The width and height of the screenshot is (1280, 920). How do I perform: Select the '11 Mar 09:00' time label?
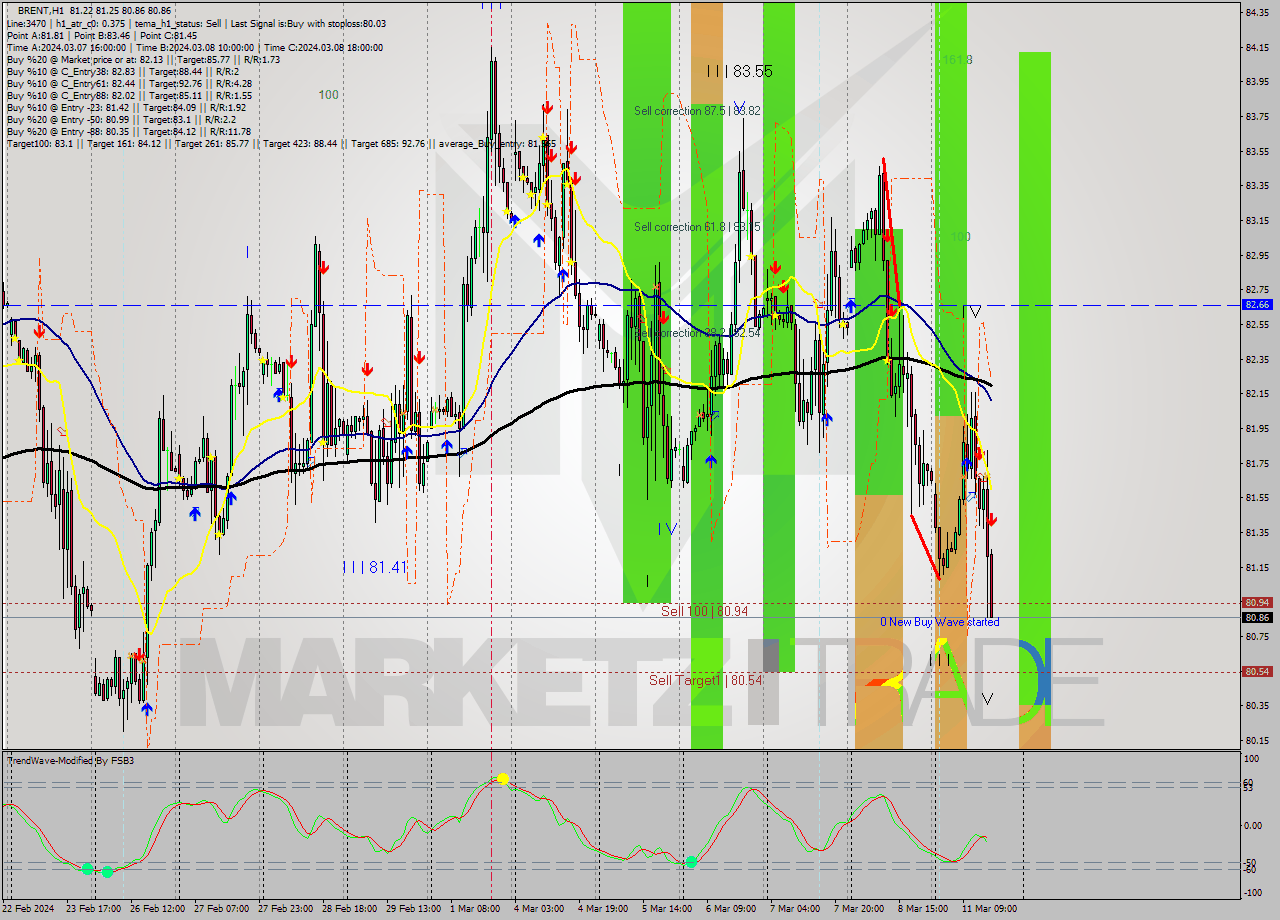point(988,908)
